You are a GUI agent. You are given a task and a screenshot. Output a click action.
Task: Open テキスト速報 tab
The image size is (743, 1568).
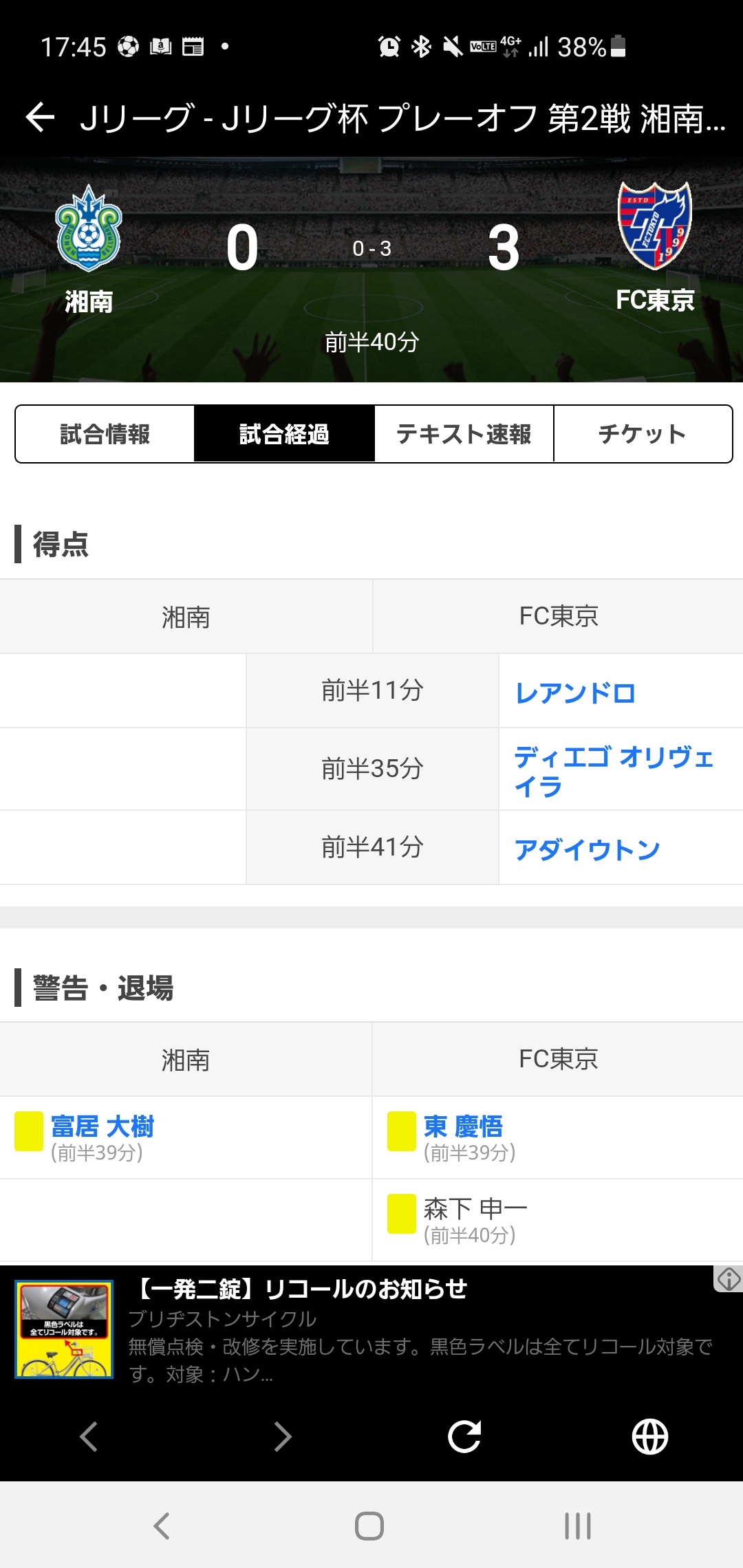464,434
